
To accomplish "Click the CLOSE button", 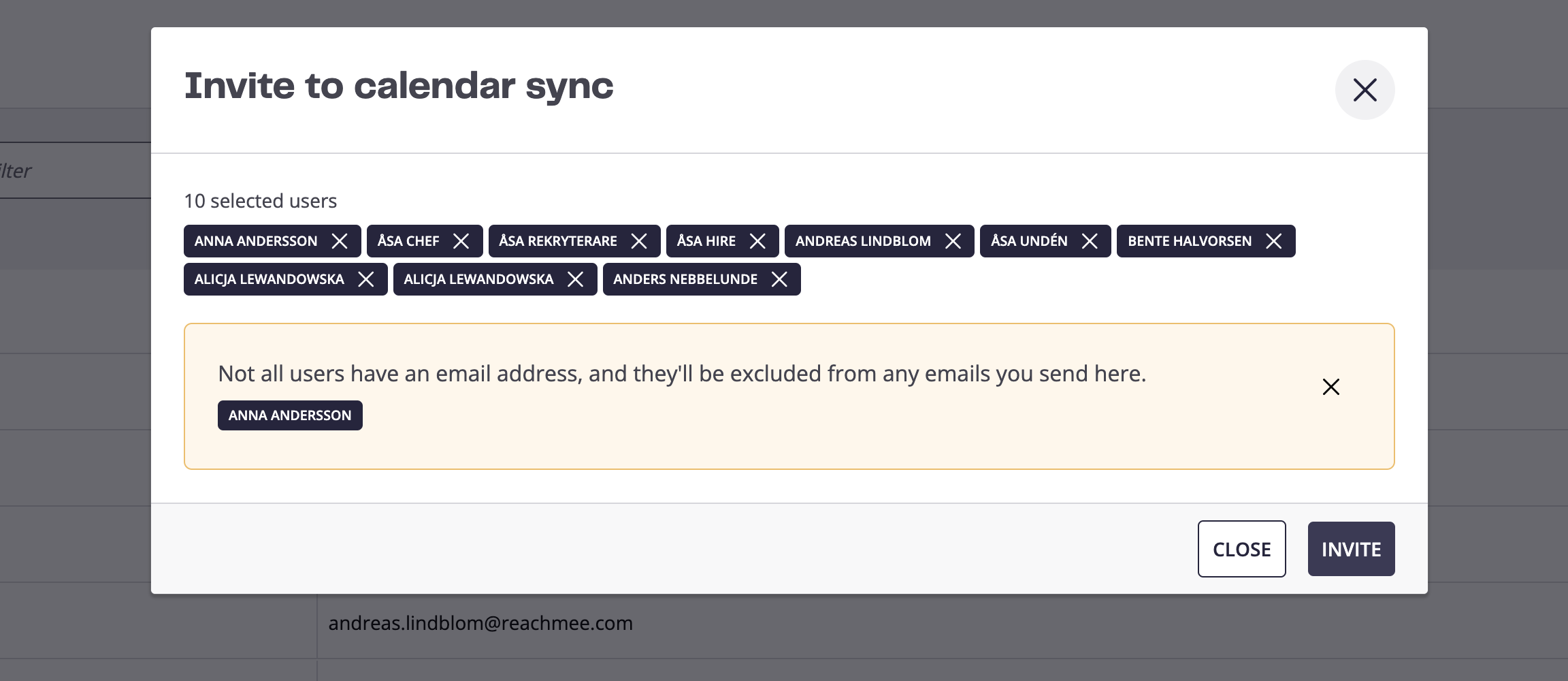I will pyautogui.click(x=1242, y=549).
